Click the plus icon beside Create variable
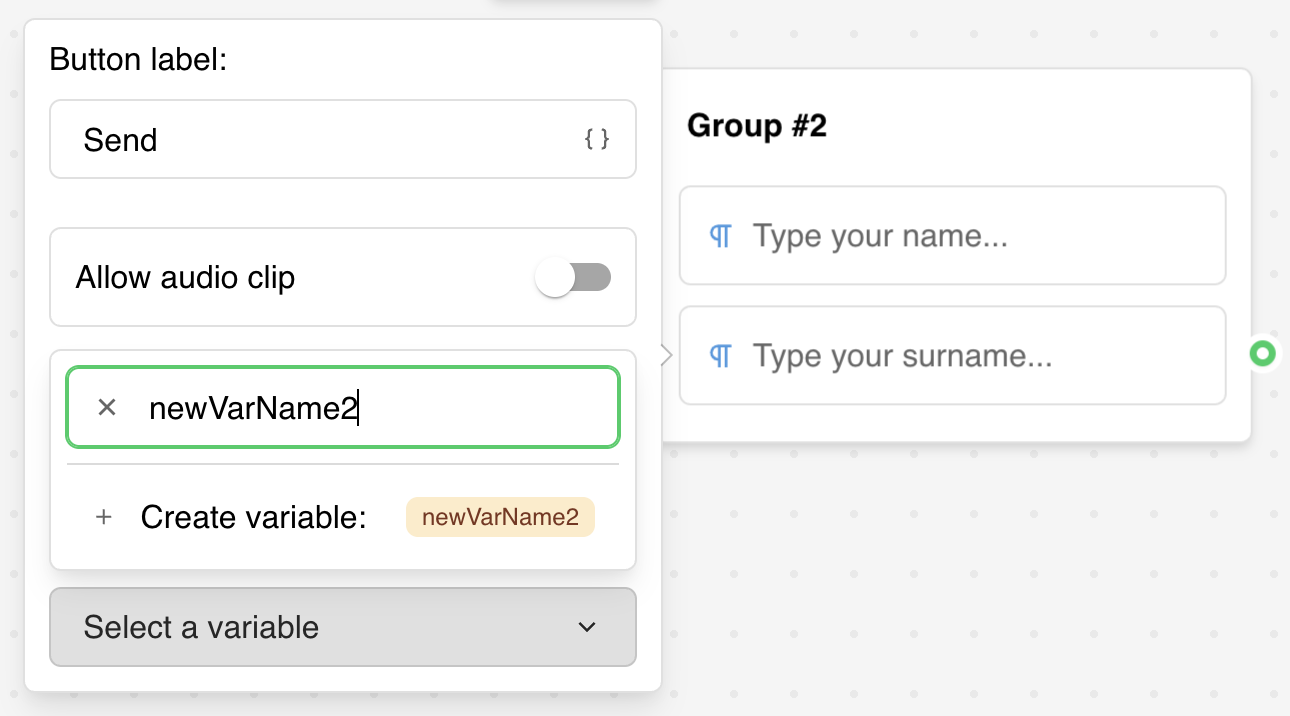 103,517
